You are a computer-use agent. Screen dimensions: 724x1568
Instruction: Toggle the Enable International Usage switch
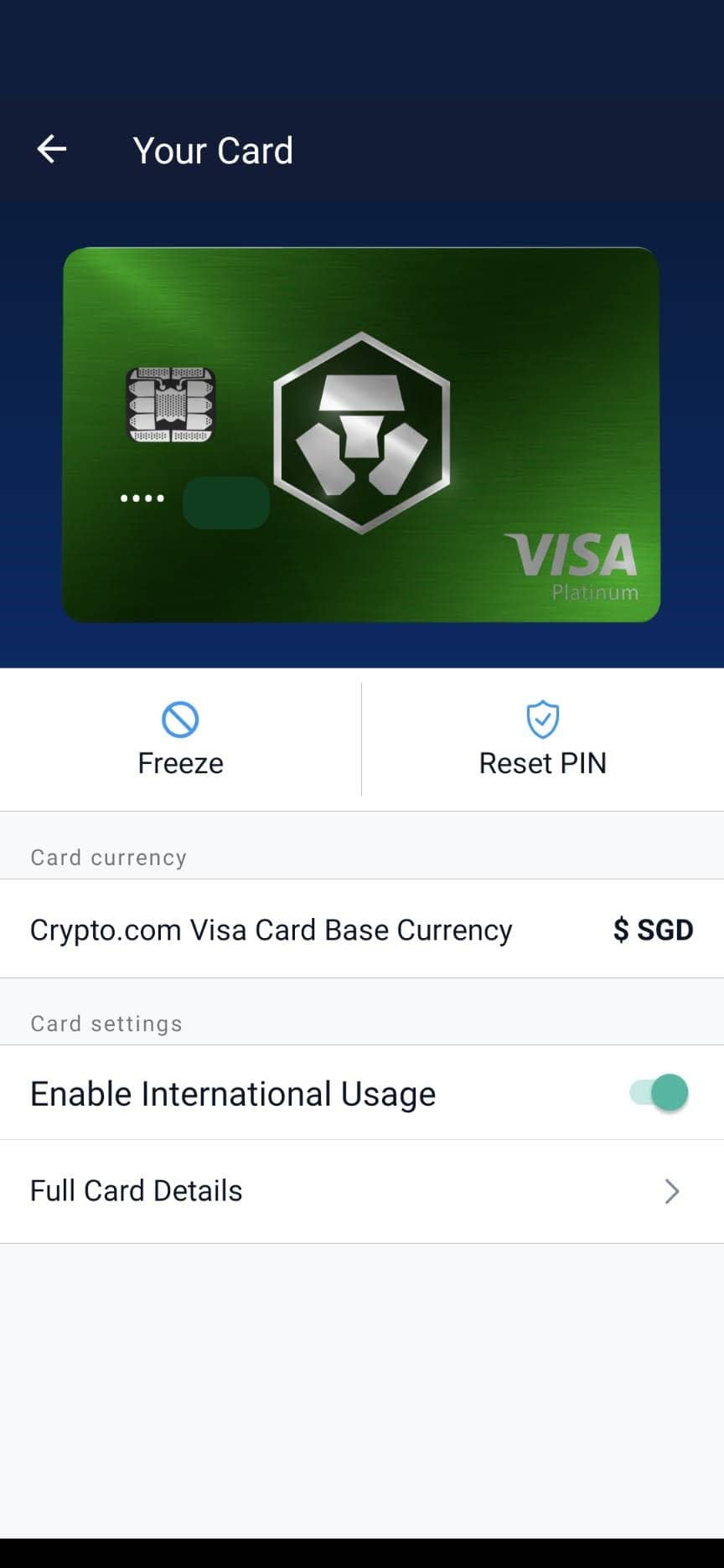point(659,1093)
